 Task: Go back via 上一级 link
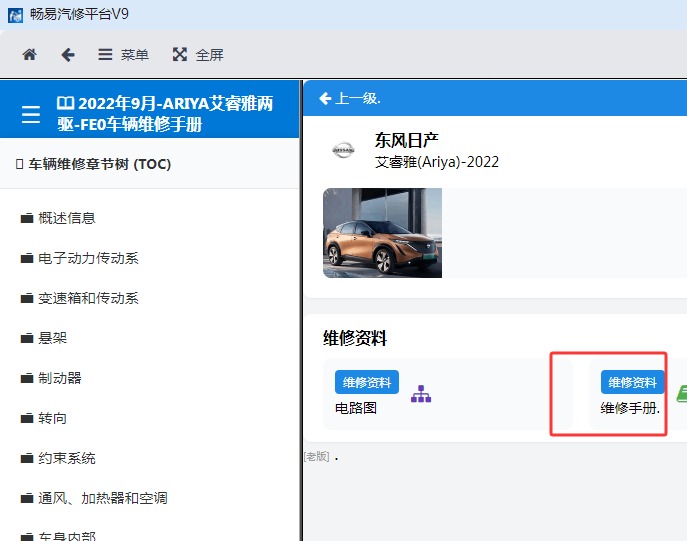pos(350,99)
